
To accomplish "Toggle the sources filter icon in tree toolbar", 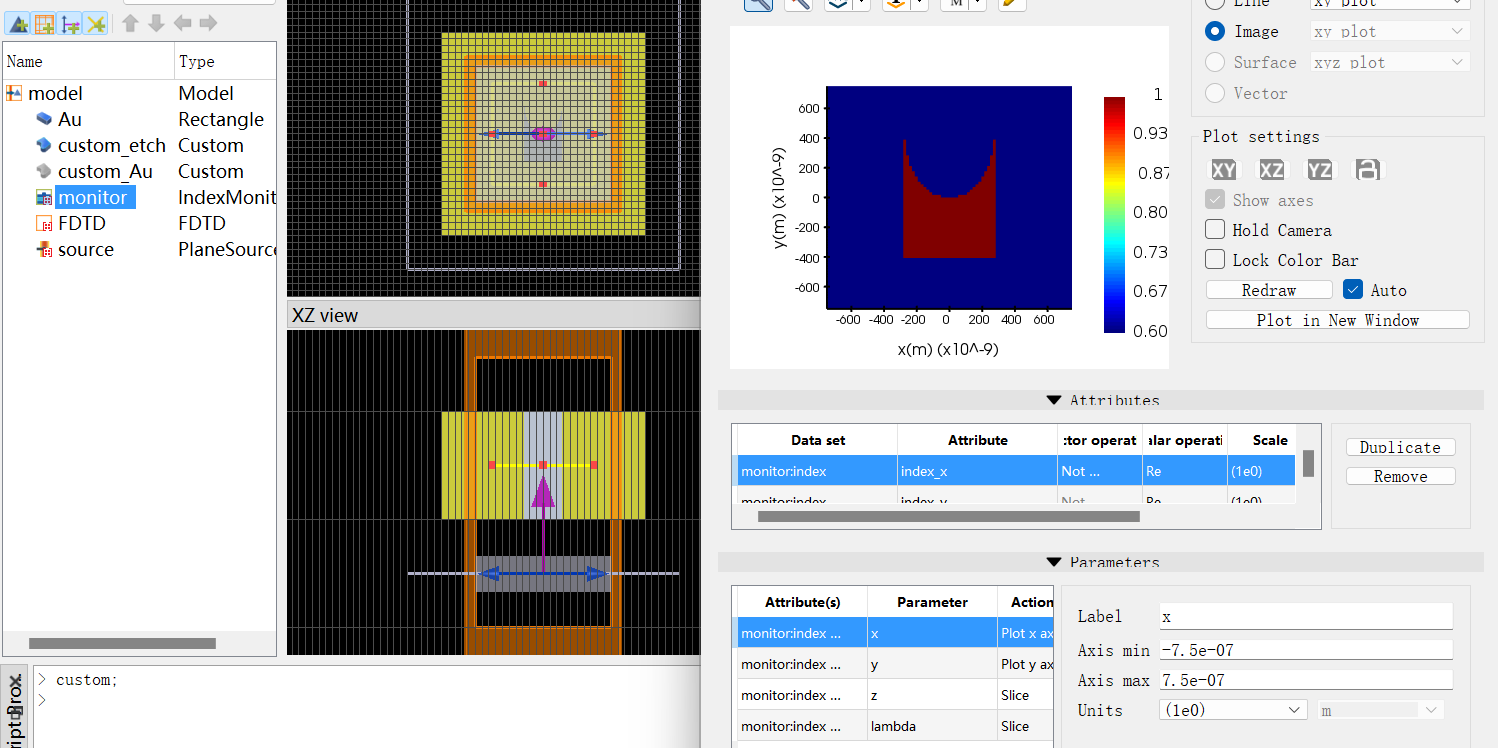I will [x=70, y=23].
